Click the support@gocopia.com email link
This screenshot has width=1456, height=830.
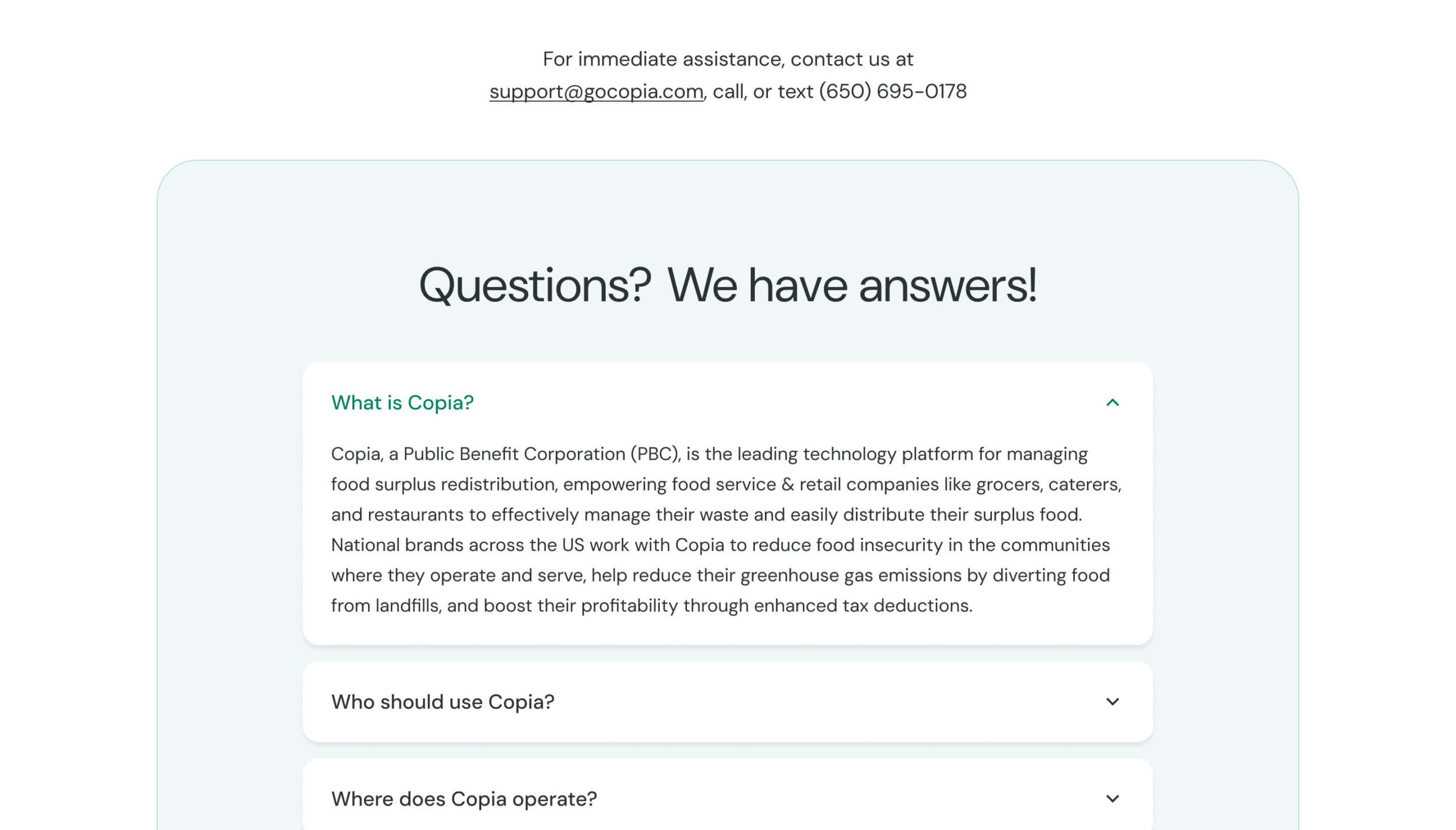click(x=596, y=91)
